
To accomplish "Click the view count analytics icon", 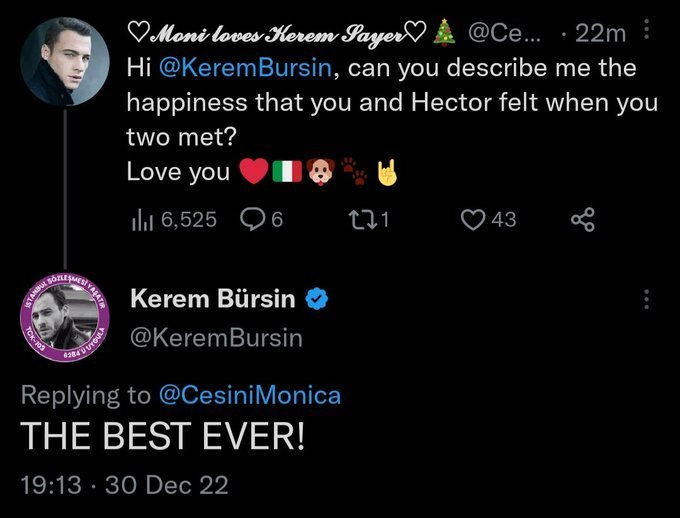I will [140, 219].
